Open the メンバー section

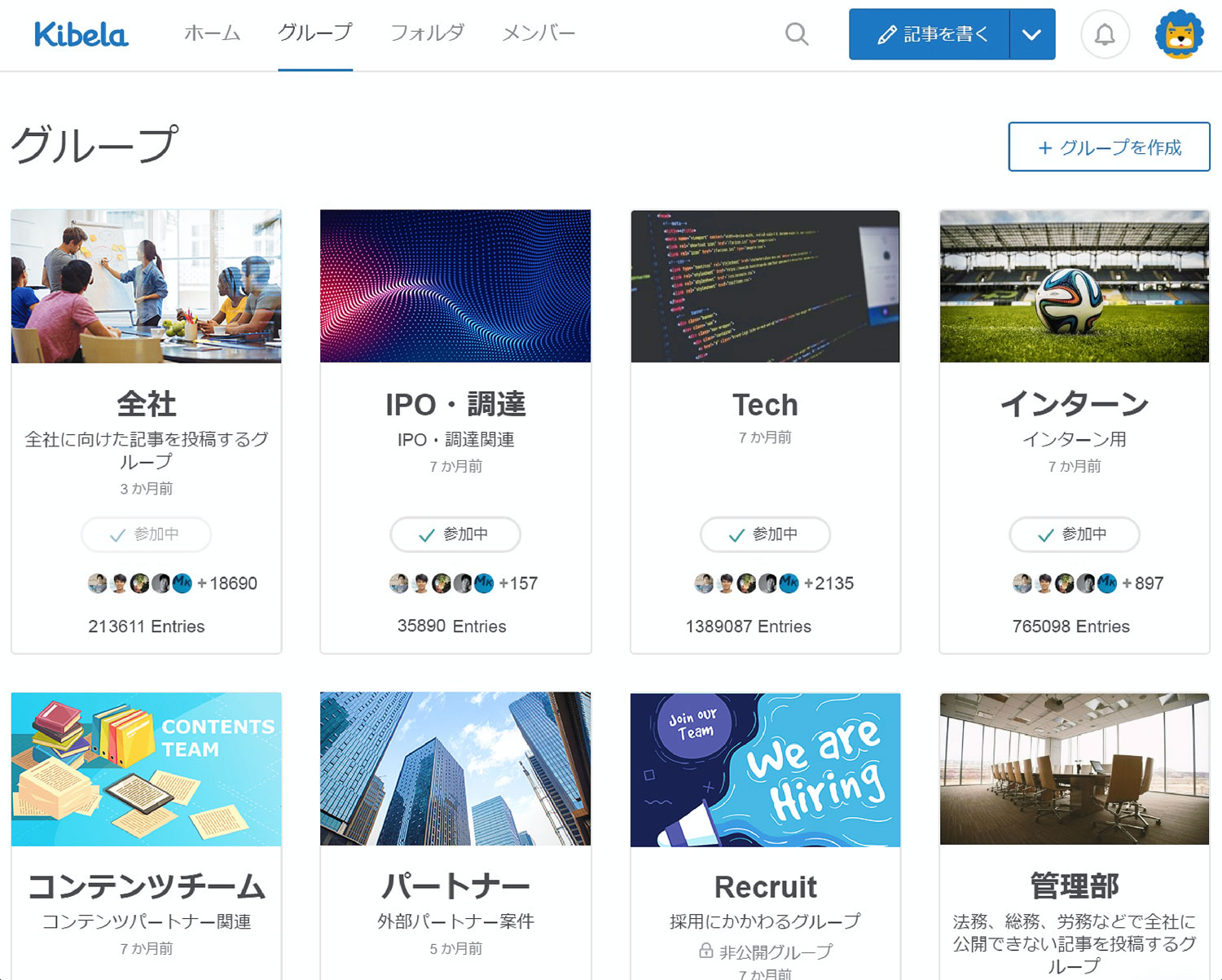538,33
